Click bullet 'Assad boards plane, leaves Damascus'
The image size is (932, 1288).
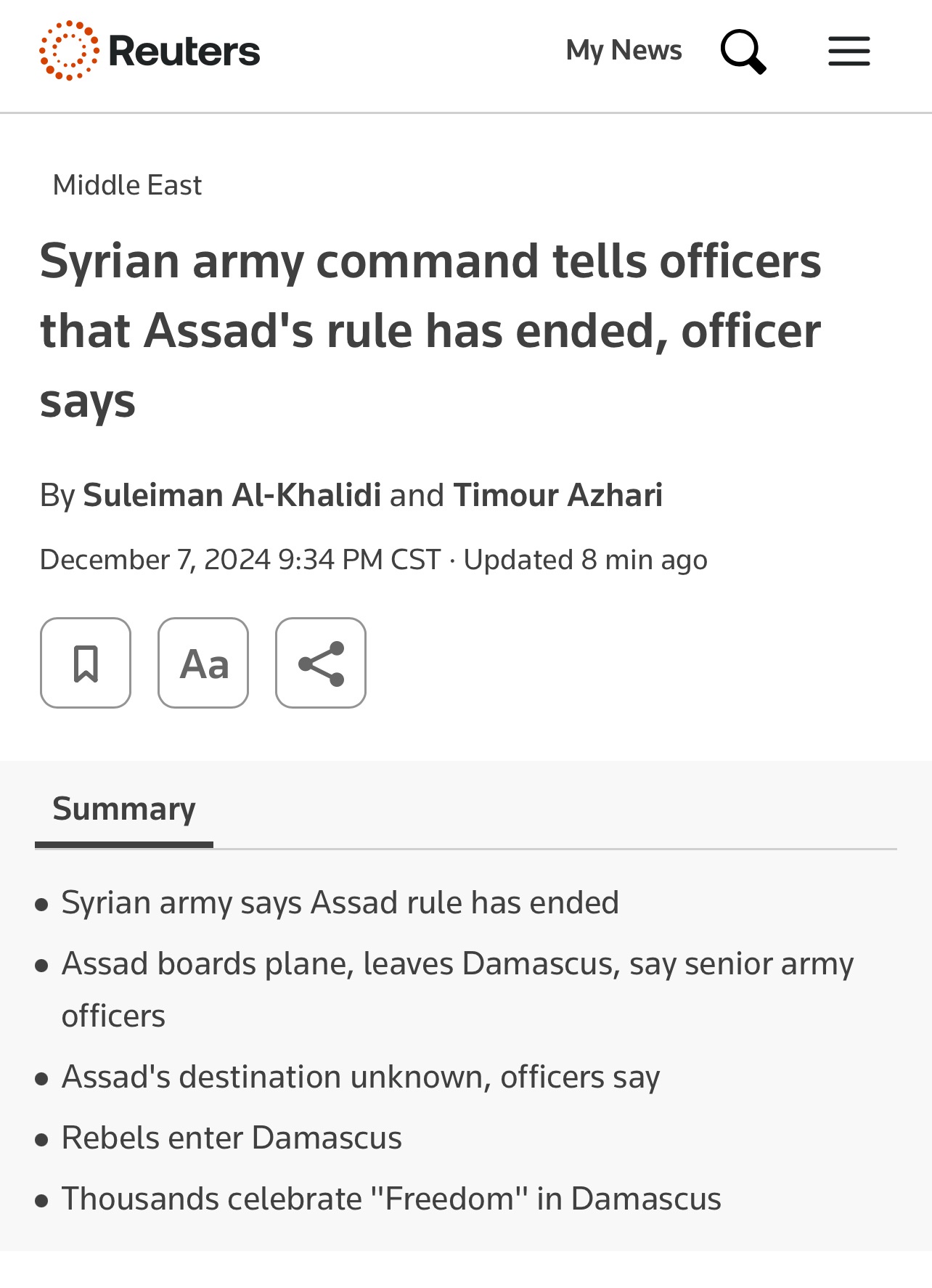tap(457, 990)
